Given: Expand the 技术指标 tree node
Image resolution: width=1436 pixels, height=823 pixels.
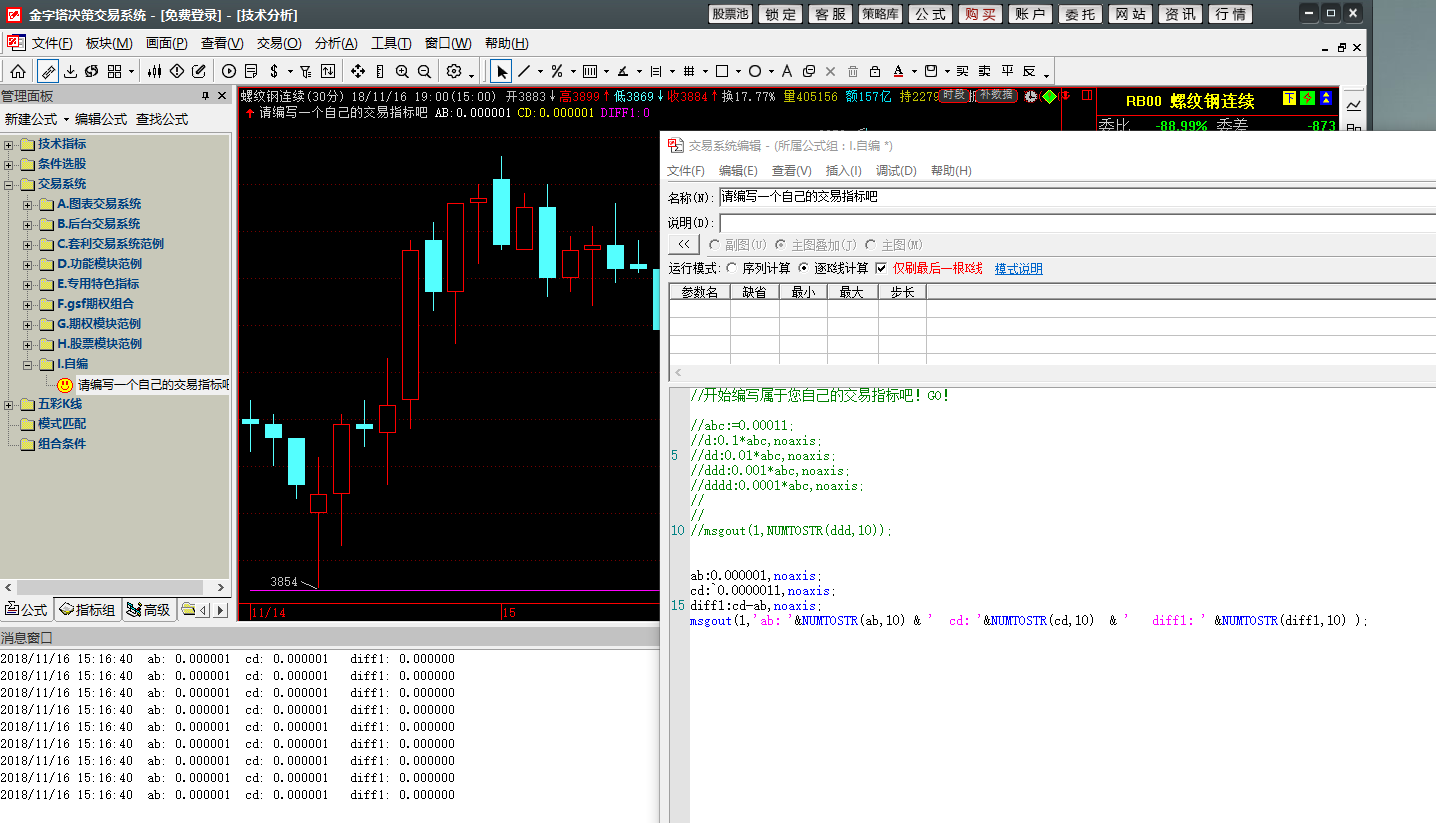Looking at the screenshot, I should coord(9,144).
